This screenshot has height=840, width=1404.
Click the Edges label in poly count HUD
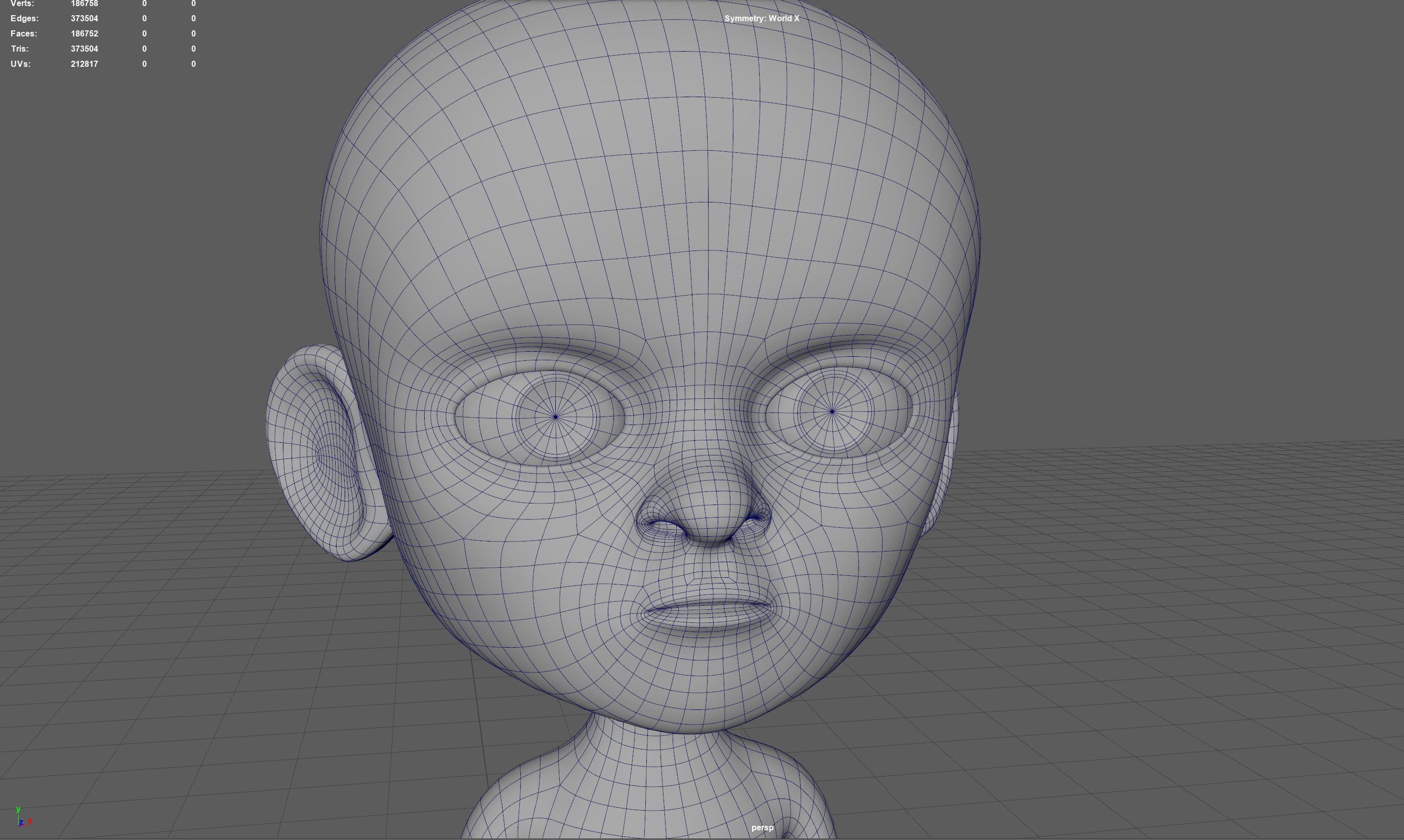pyautogui.click(x=24, y=19)
